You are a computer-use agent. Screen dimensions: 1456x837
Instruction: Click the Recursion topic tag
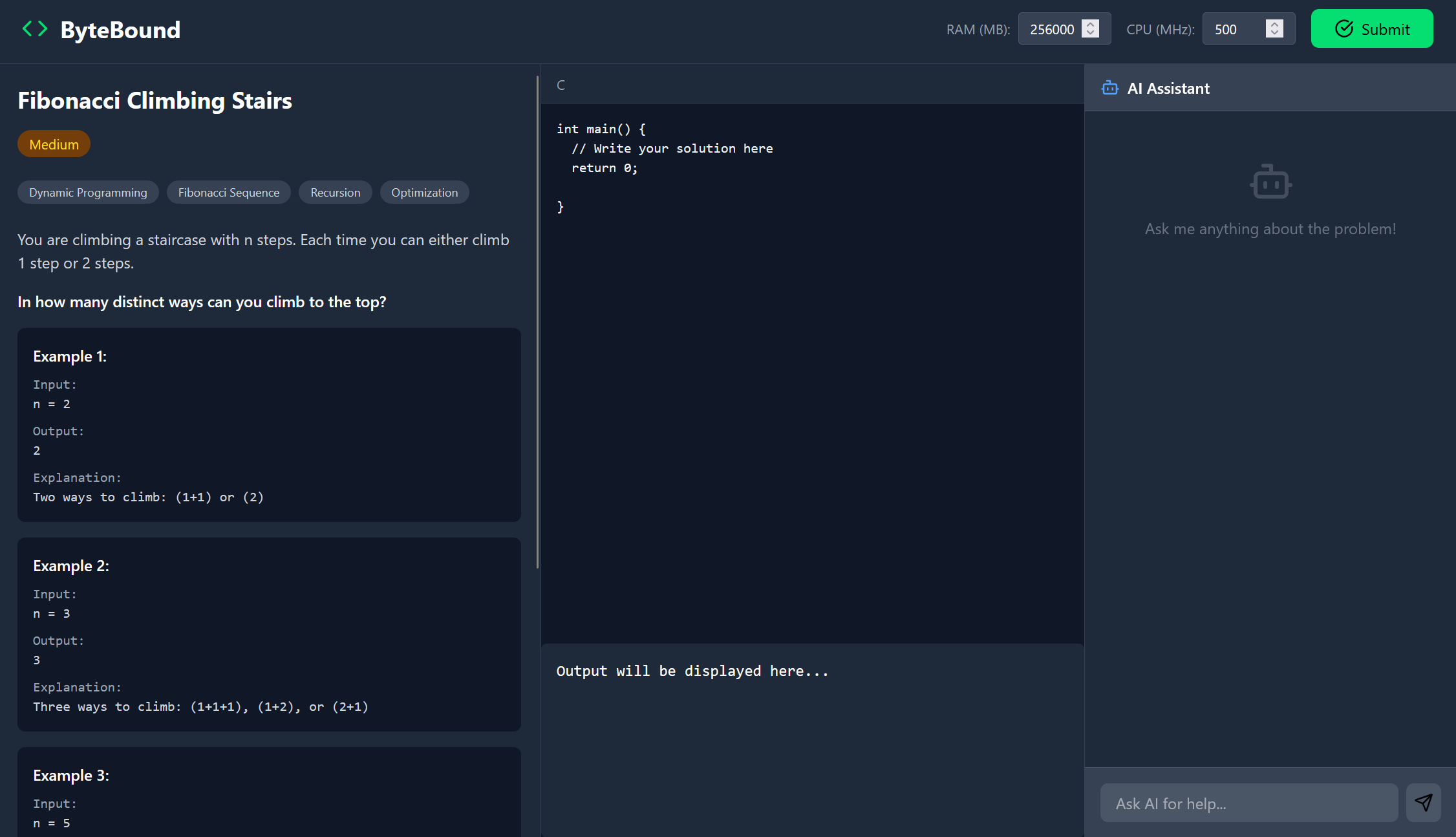tap(335, 193)
